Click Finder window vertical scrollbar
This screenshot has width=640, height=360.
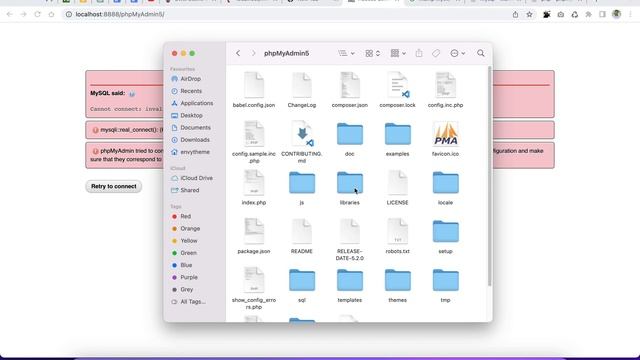[489, 176]
